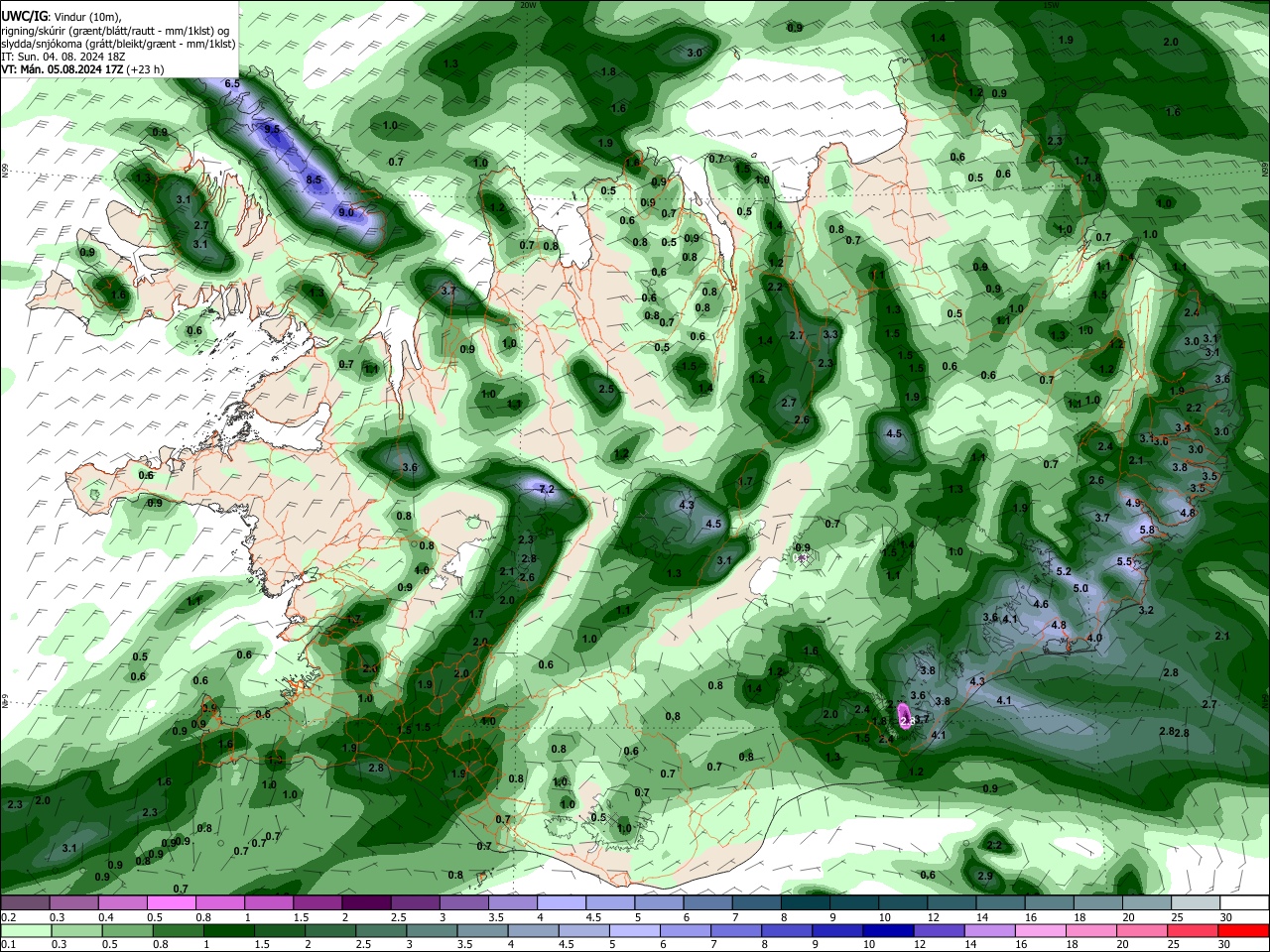Click the UWC/IG title in the header

coord(24,17)
